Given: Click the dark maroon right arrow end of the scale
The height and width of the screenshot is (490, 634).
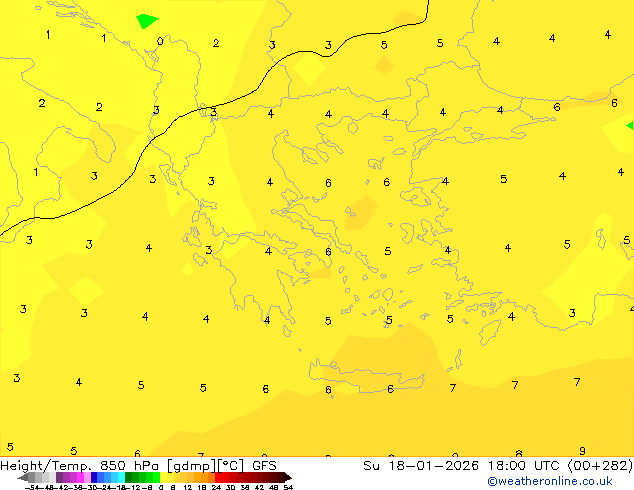Looking at the screenshot, I should pyautogui.click(x=287, y=478).
